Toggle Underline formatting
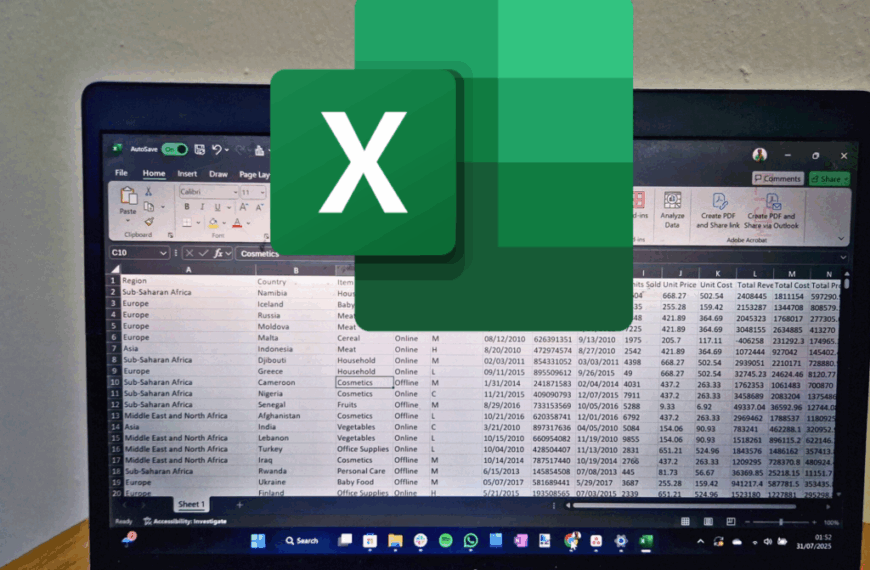870x570 pixels. point(217,208)
